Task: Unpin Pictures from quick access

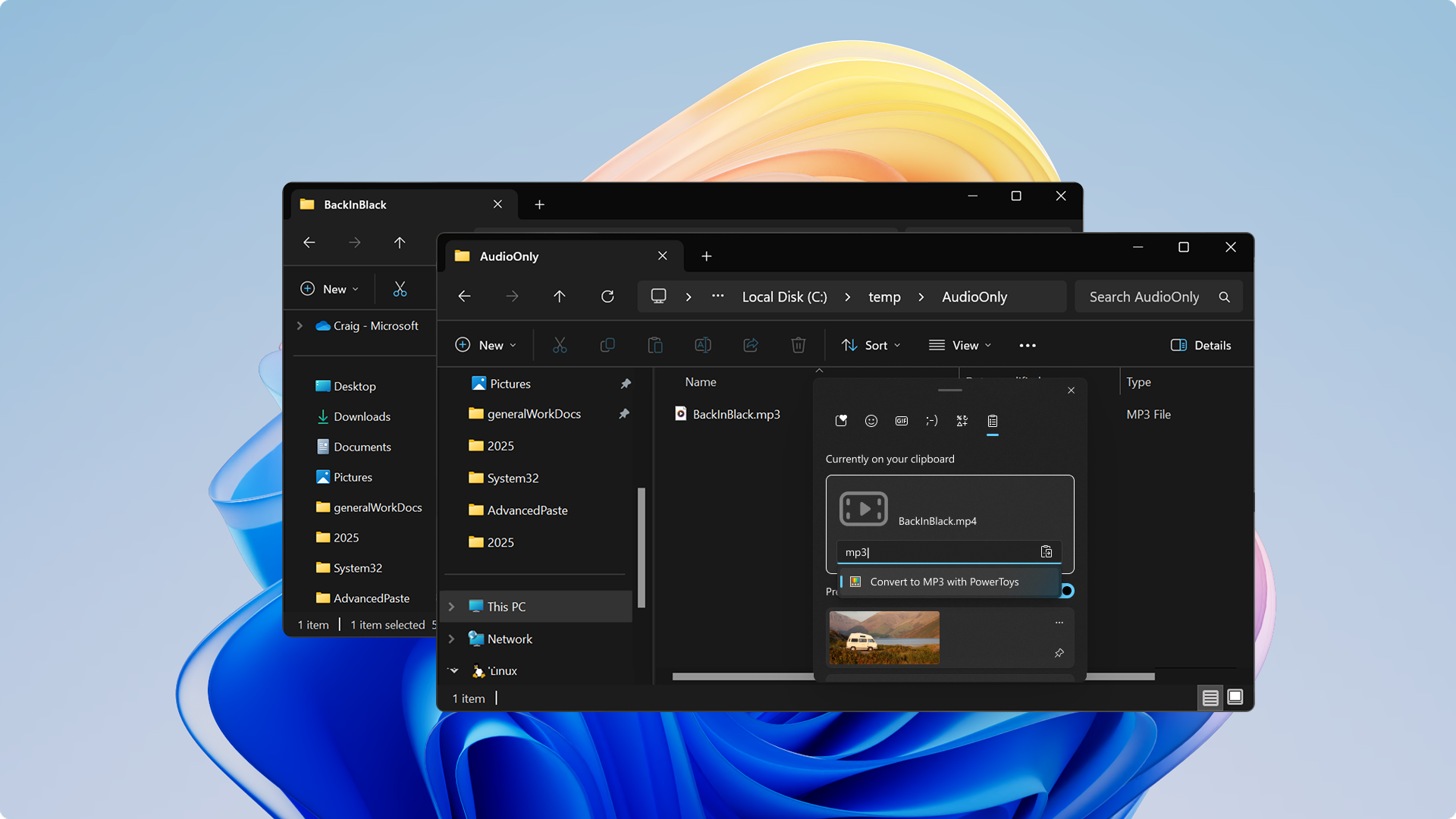Action: [x=626, y=384]
